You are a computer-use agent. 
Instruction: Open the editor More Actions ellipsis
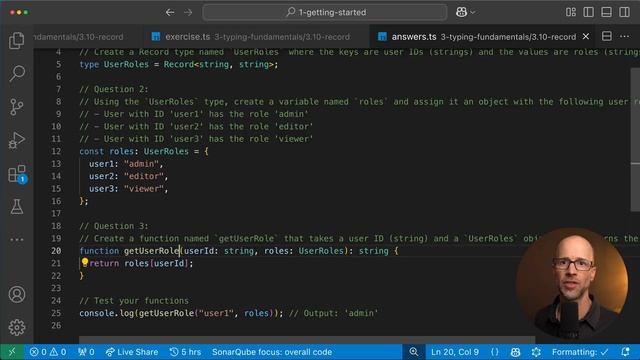pyautogui.click(x=624, y=36)
